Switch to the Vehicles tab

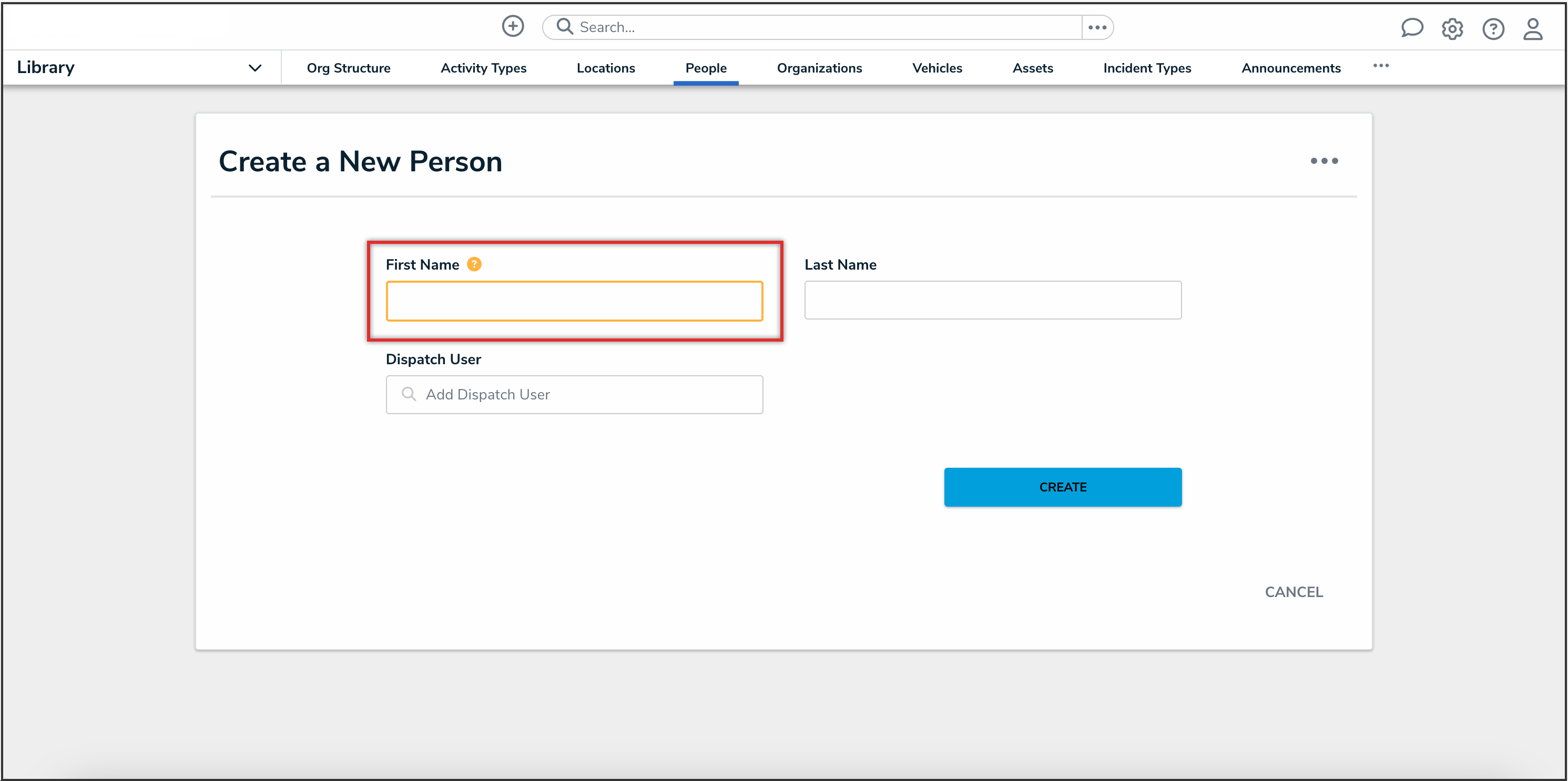(x=937, y=68)
